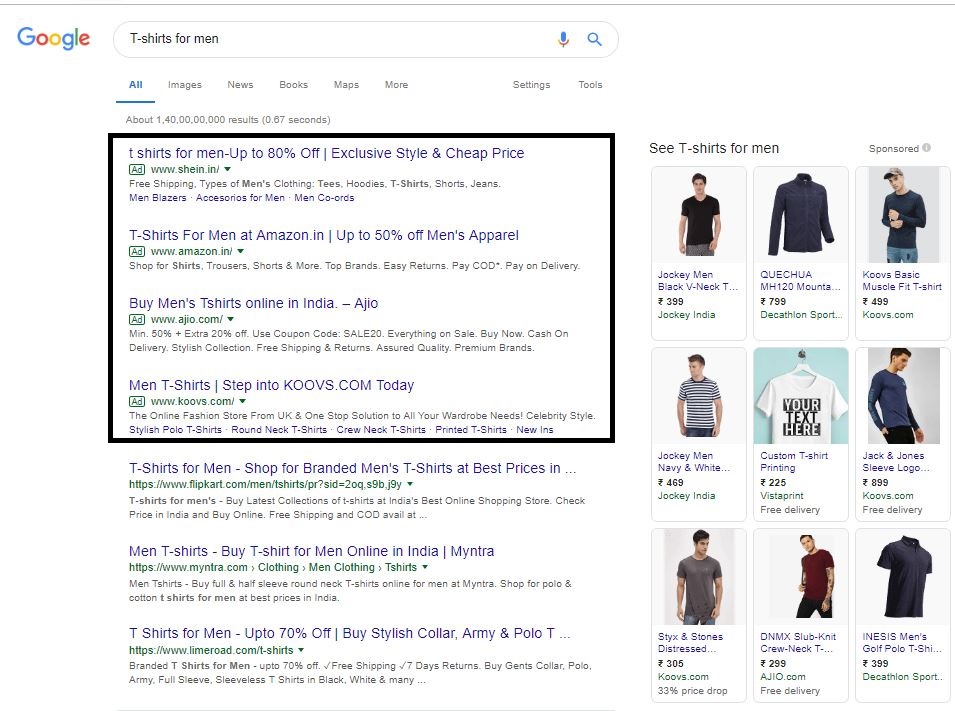Open the Koovs Basic Muscle Fit T-shirt image
The width and height of the screenshot is (955, 711).
903,214
